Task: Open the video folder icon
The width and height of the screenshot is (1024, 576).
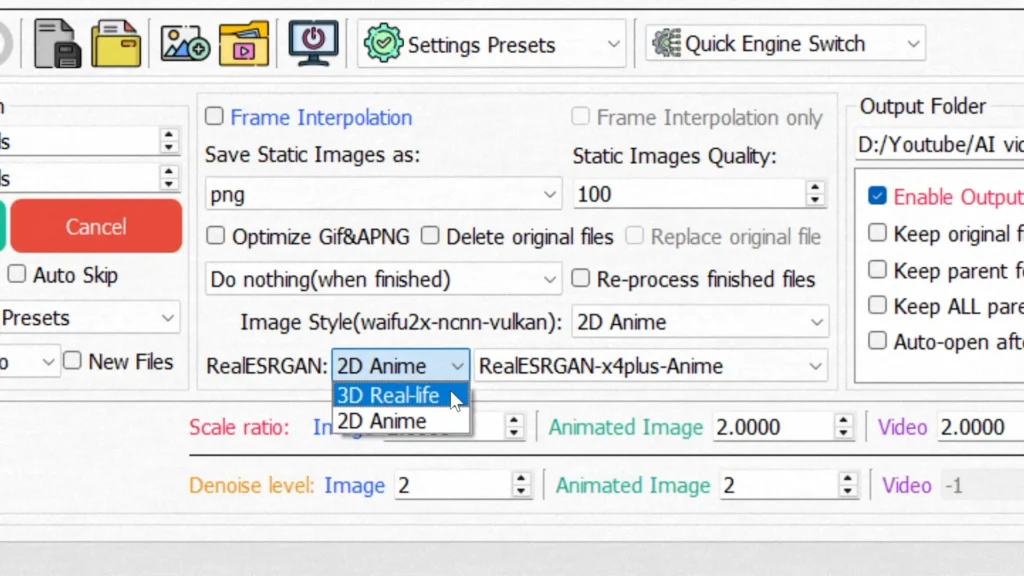Action: pos(244,44)
